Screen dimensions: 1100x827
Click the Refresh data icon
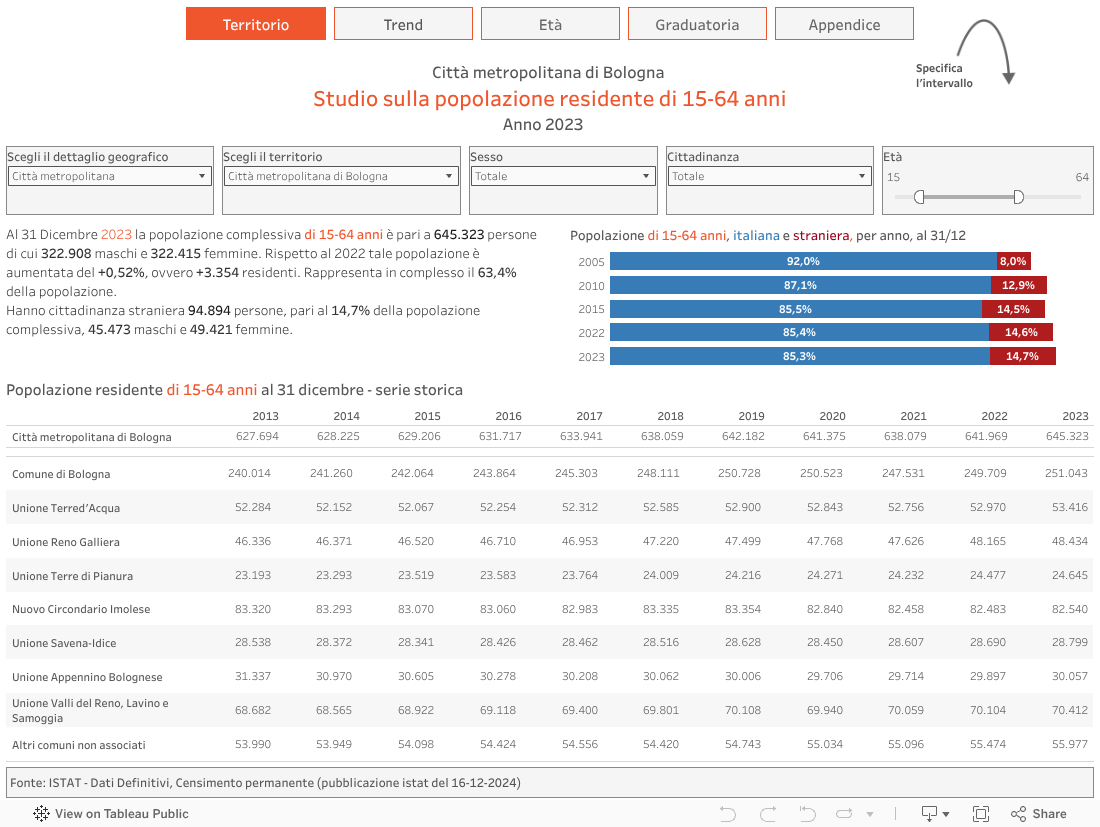coord(844,814)
